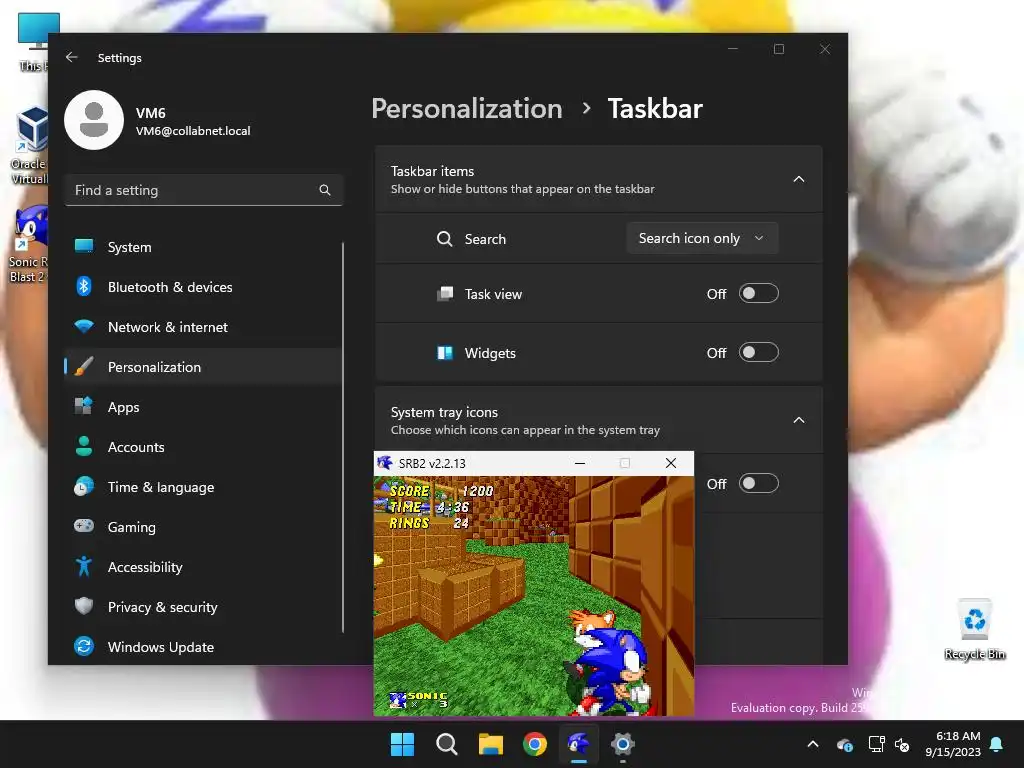Open Network & internet settings

click(x=202, y=327)
